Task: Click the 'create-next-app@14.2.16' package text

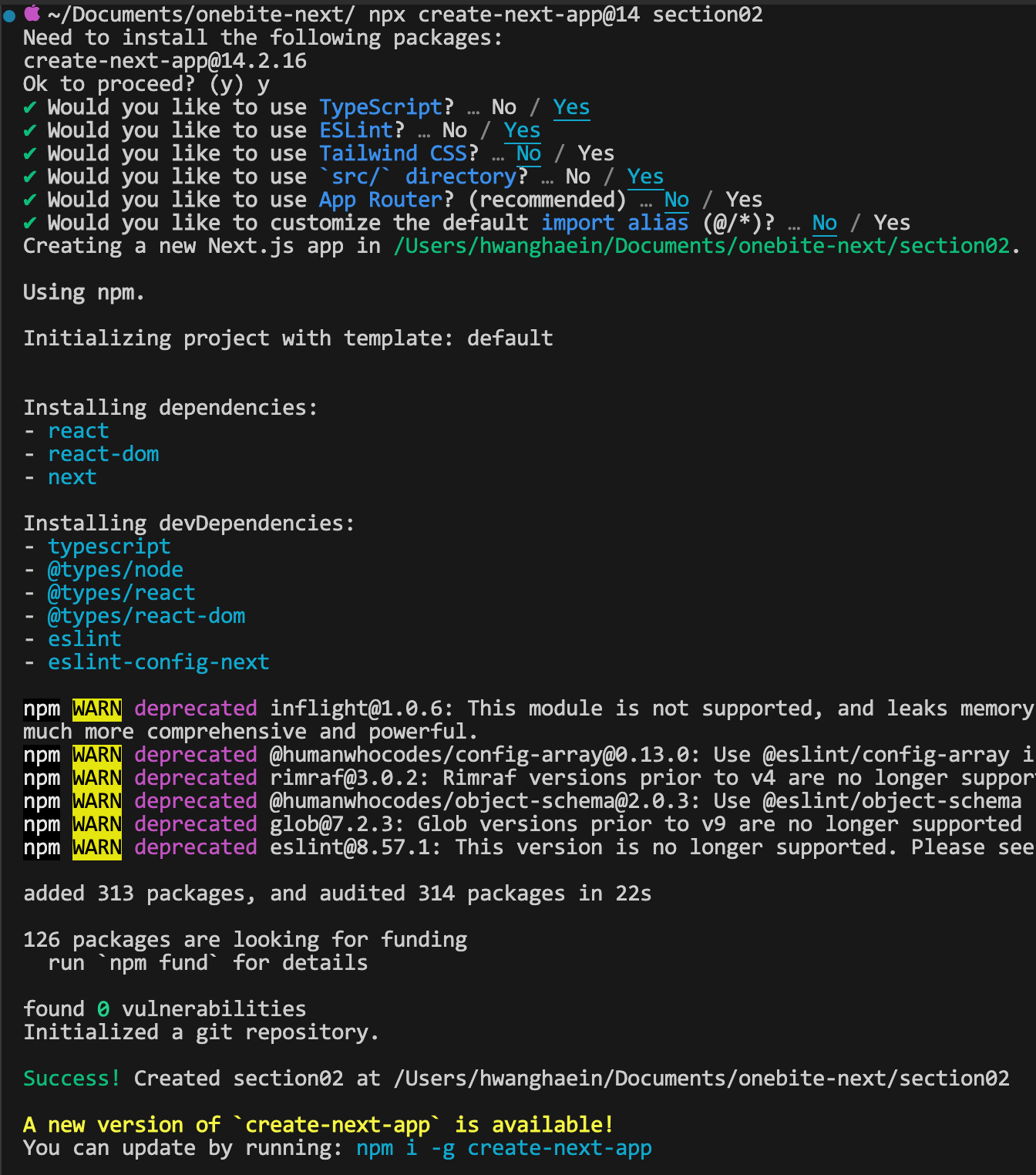Action: tap(165, 61)
